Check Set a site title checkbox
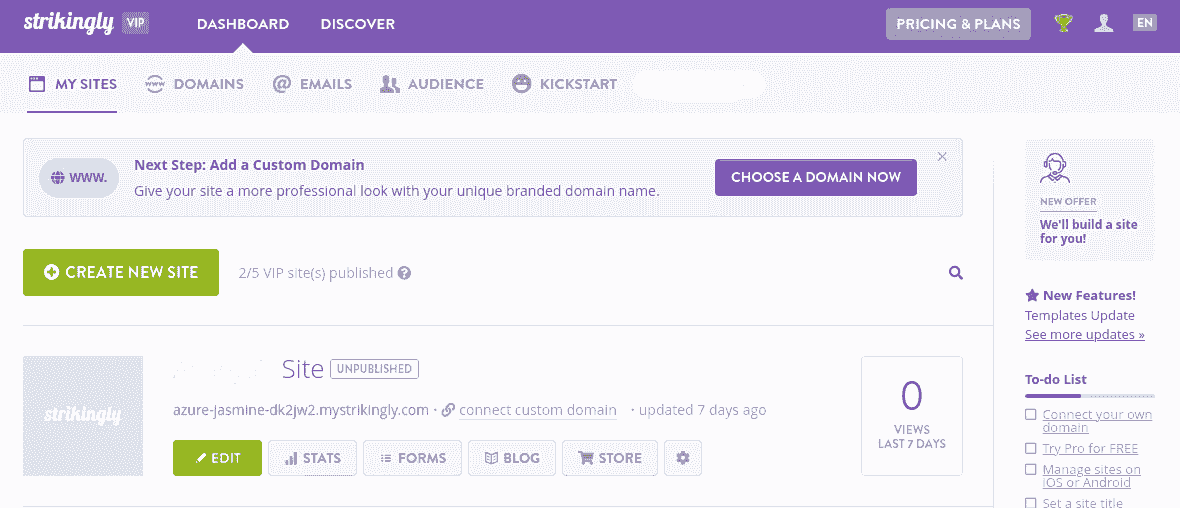The width and height of the screenshot is (1180, 508). 1031,503
